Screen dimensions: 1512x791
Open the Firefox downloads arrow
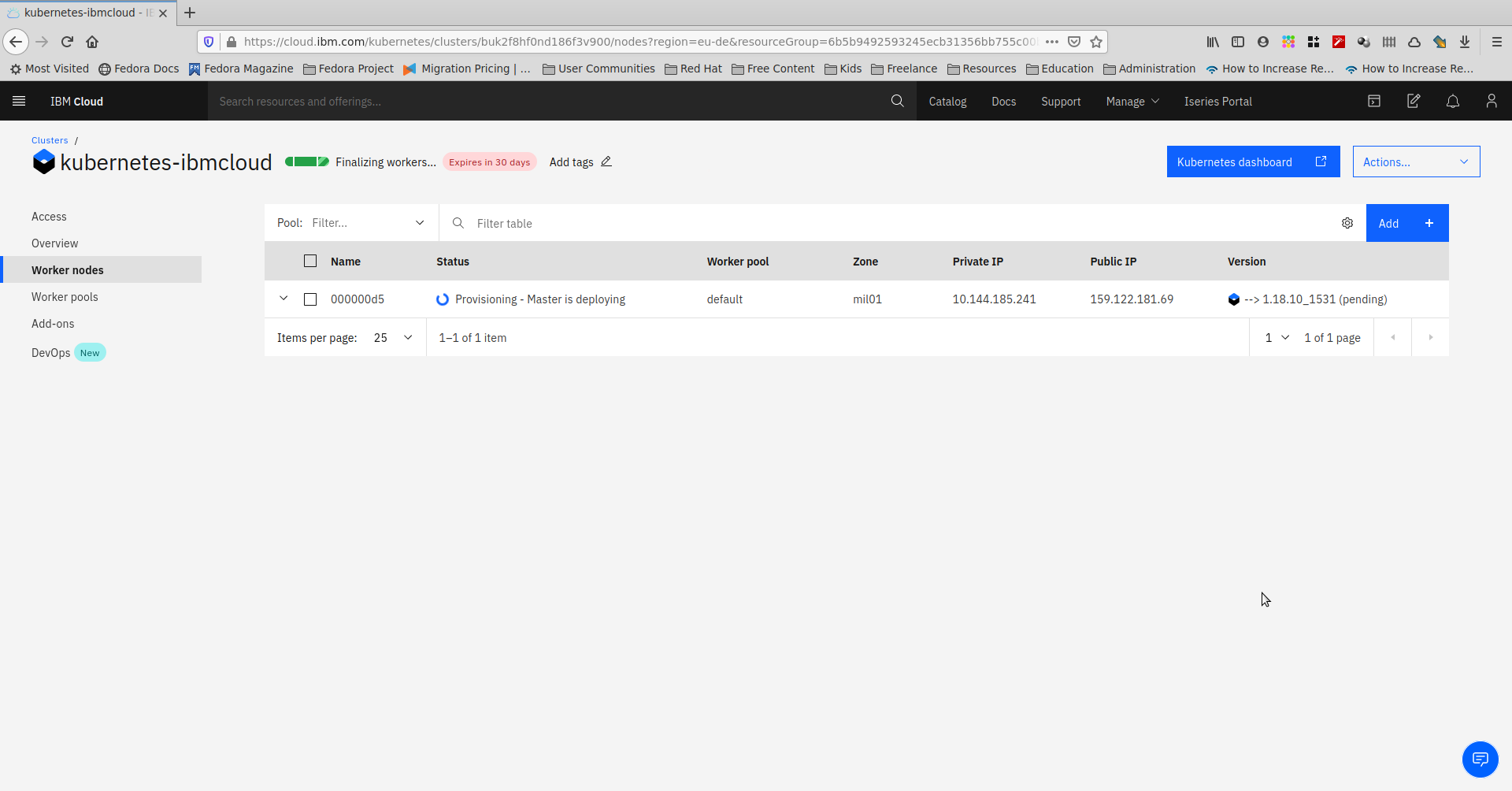[1465, 42]
